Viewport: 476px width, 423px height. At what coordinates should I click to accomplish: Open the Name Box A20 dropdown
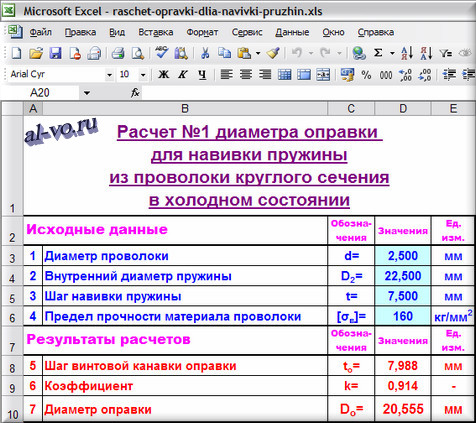point(87,93)
